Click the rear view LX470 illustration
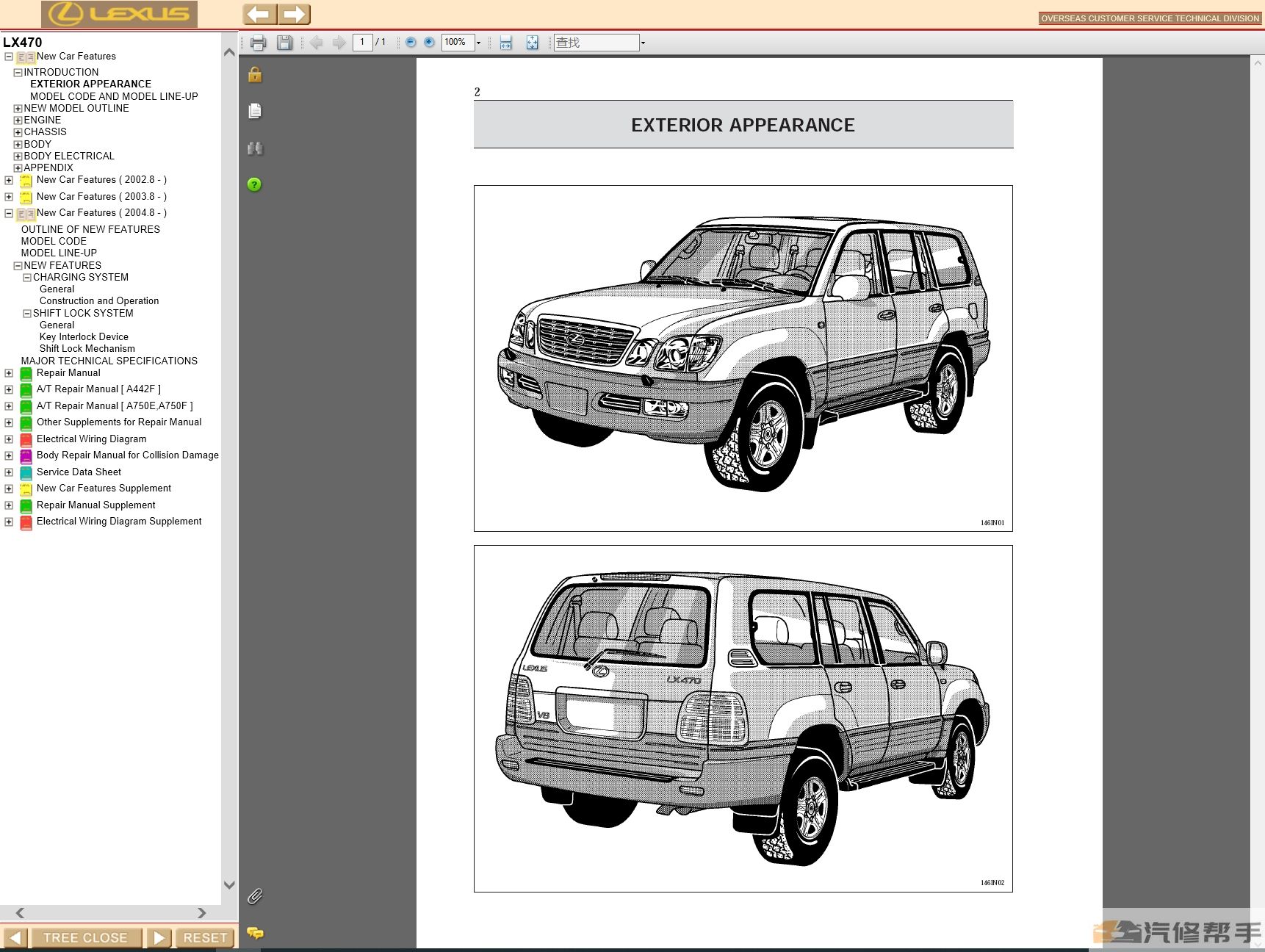The image size is (1265, 952). tap(743, 718)
